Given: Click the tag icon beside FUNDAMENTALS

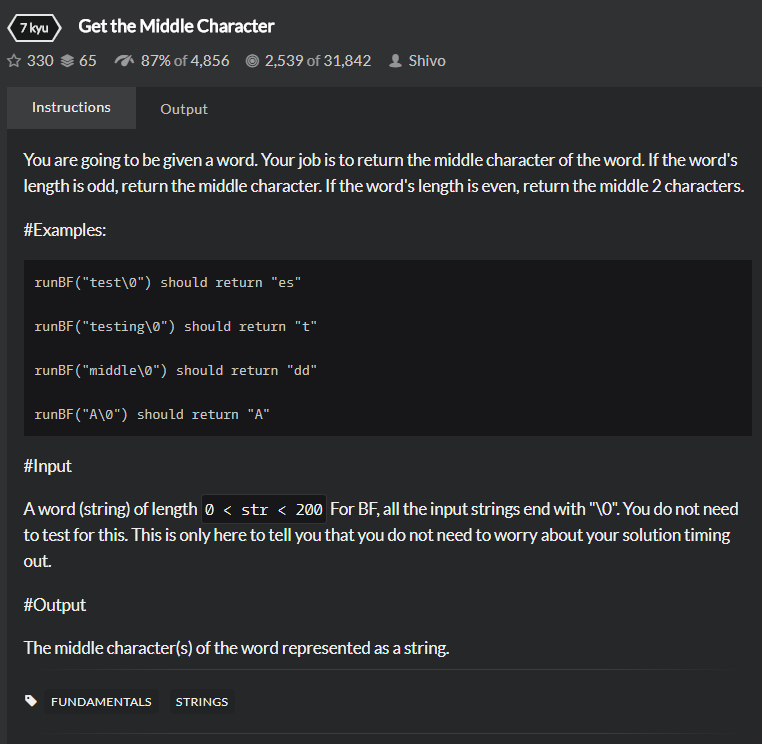Looking at the screenshot, I should pos(32,701).
